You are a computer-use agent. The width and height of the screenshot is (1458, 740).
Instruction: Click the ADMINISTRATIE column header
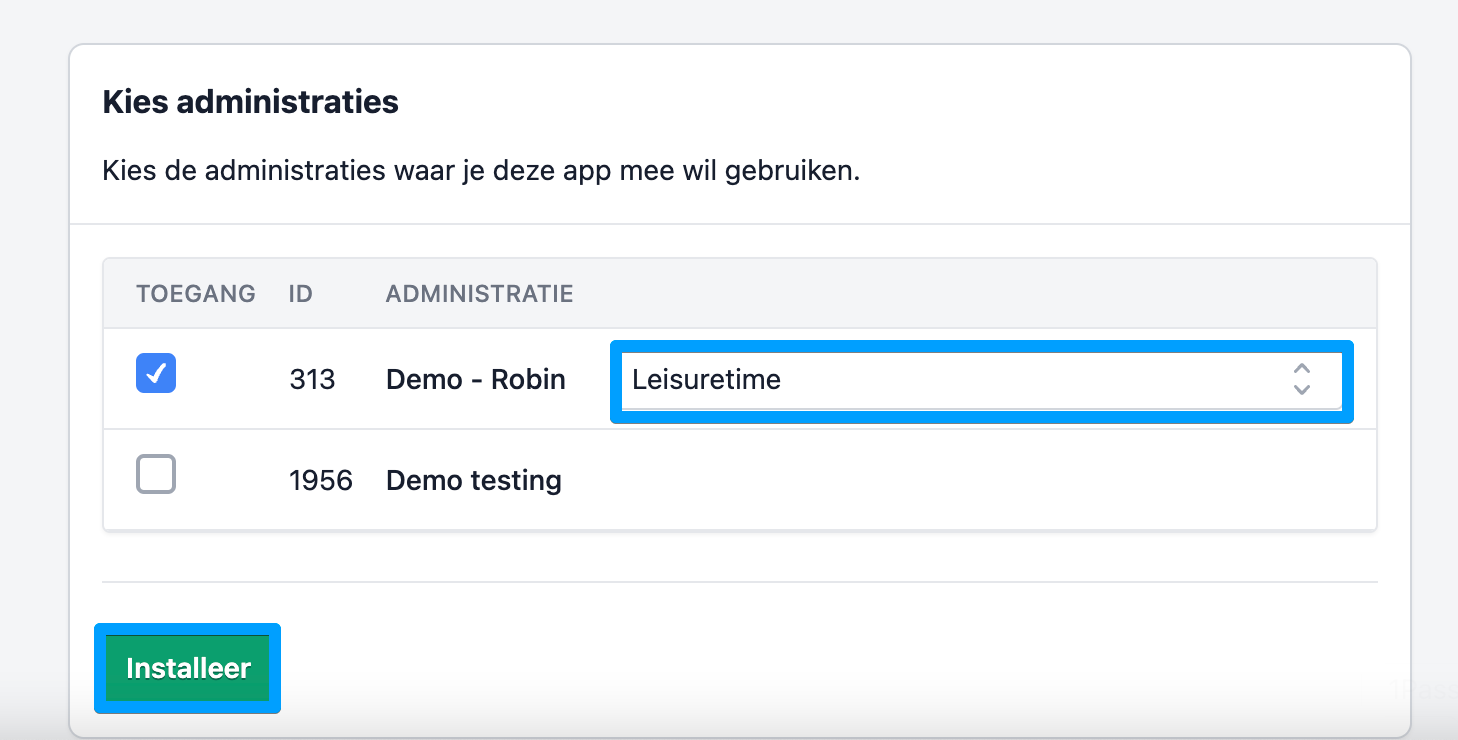479,294
